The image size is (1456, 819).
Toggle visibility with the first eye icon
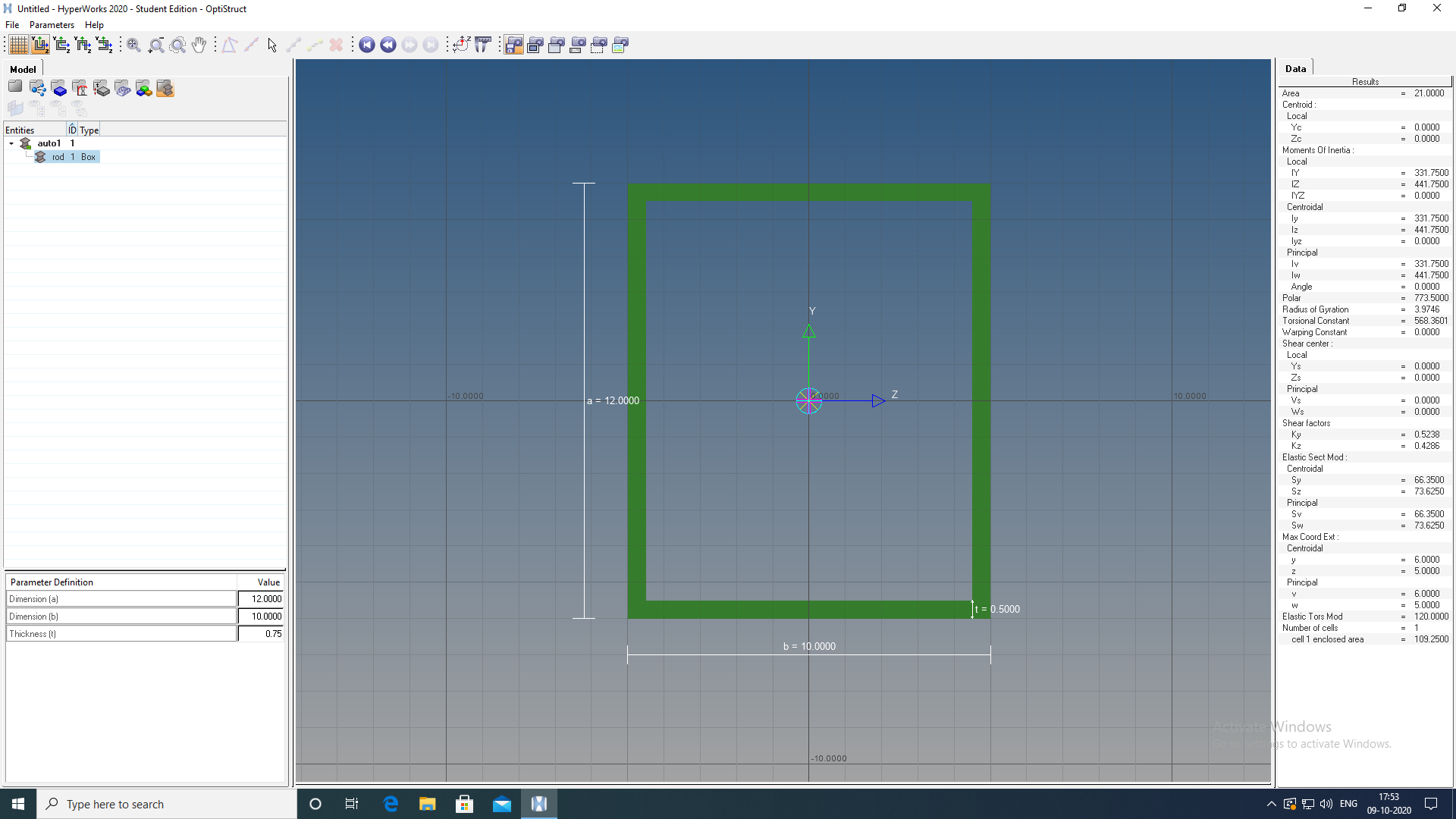point(36,108)
